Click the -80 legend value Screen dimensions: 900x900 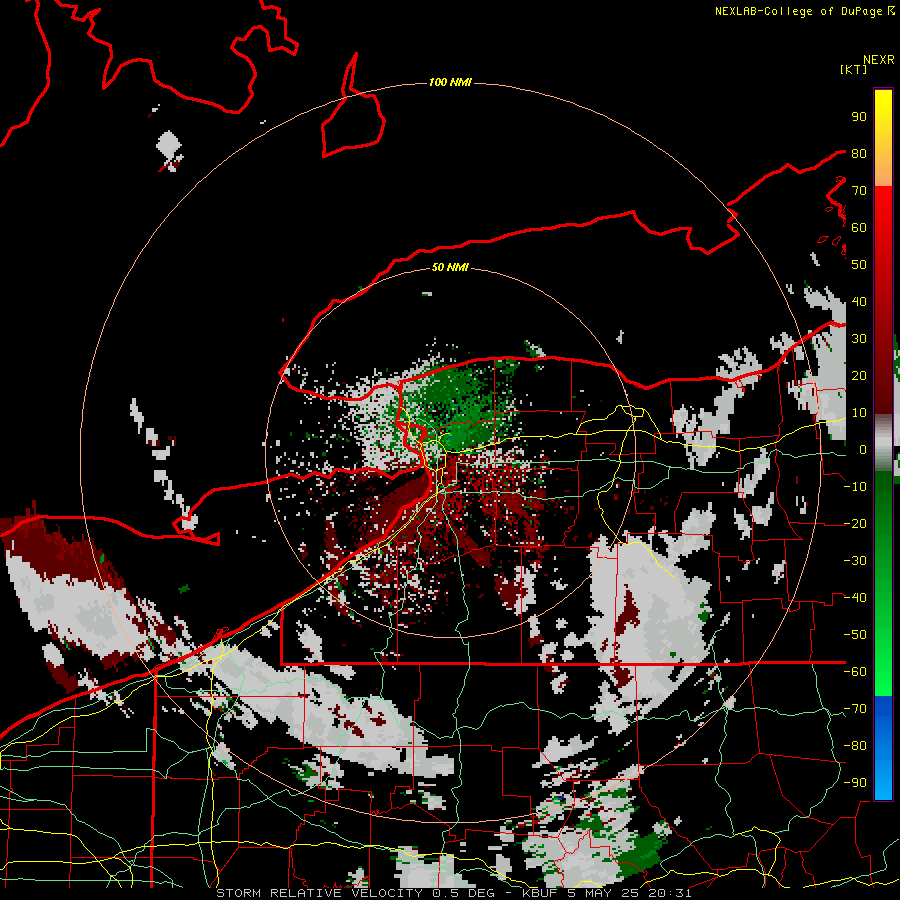855,746
